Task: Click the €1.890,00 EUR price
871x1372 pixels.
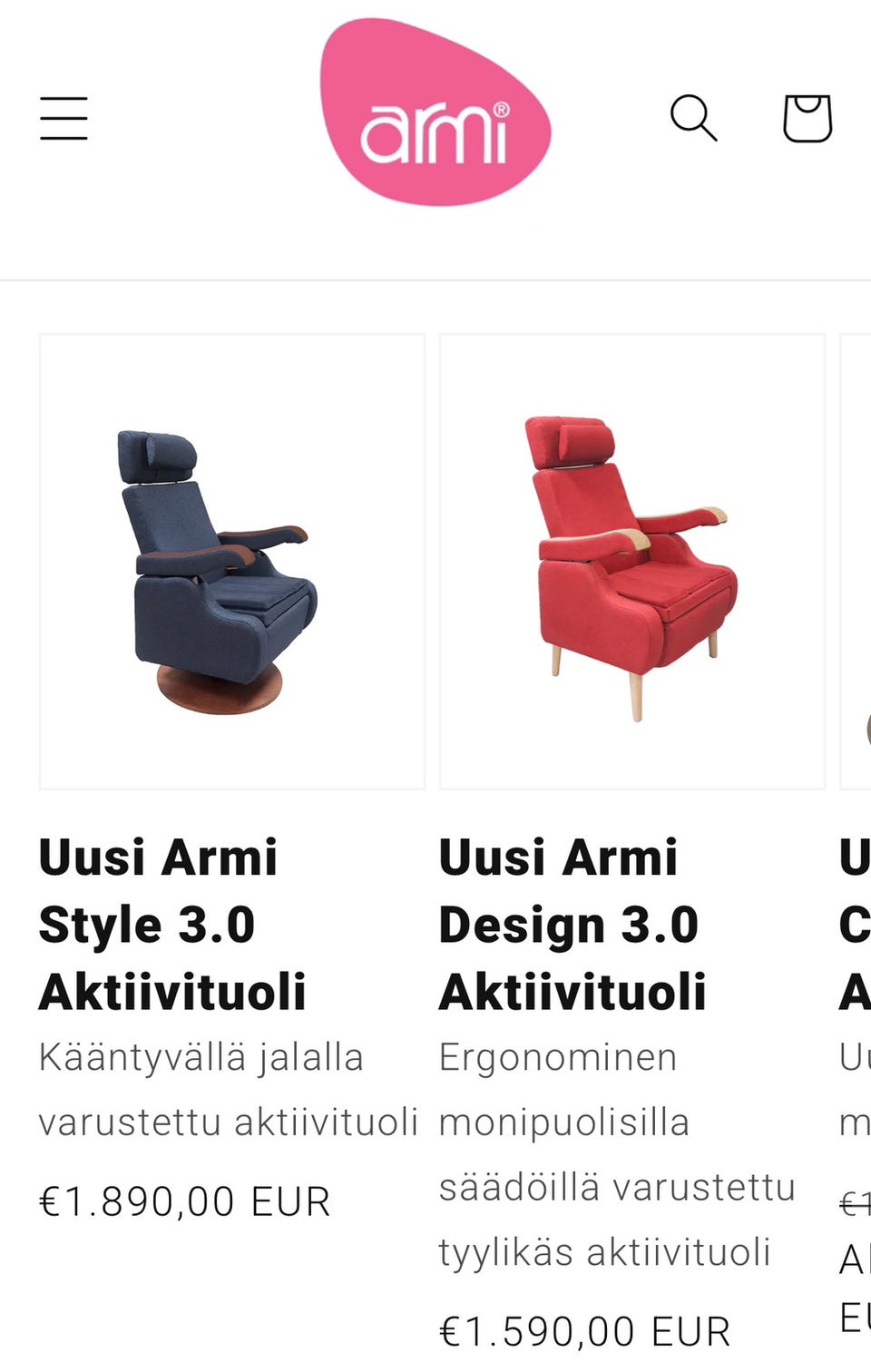Action: click(185, 1201)
